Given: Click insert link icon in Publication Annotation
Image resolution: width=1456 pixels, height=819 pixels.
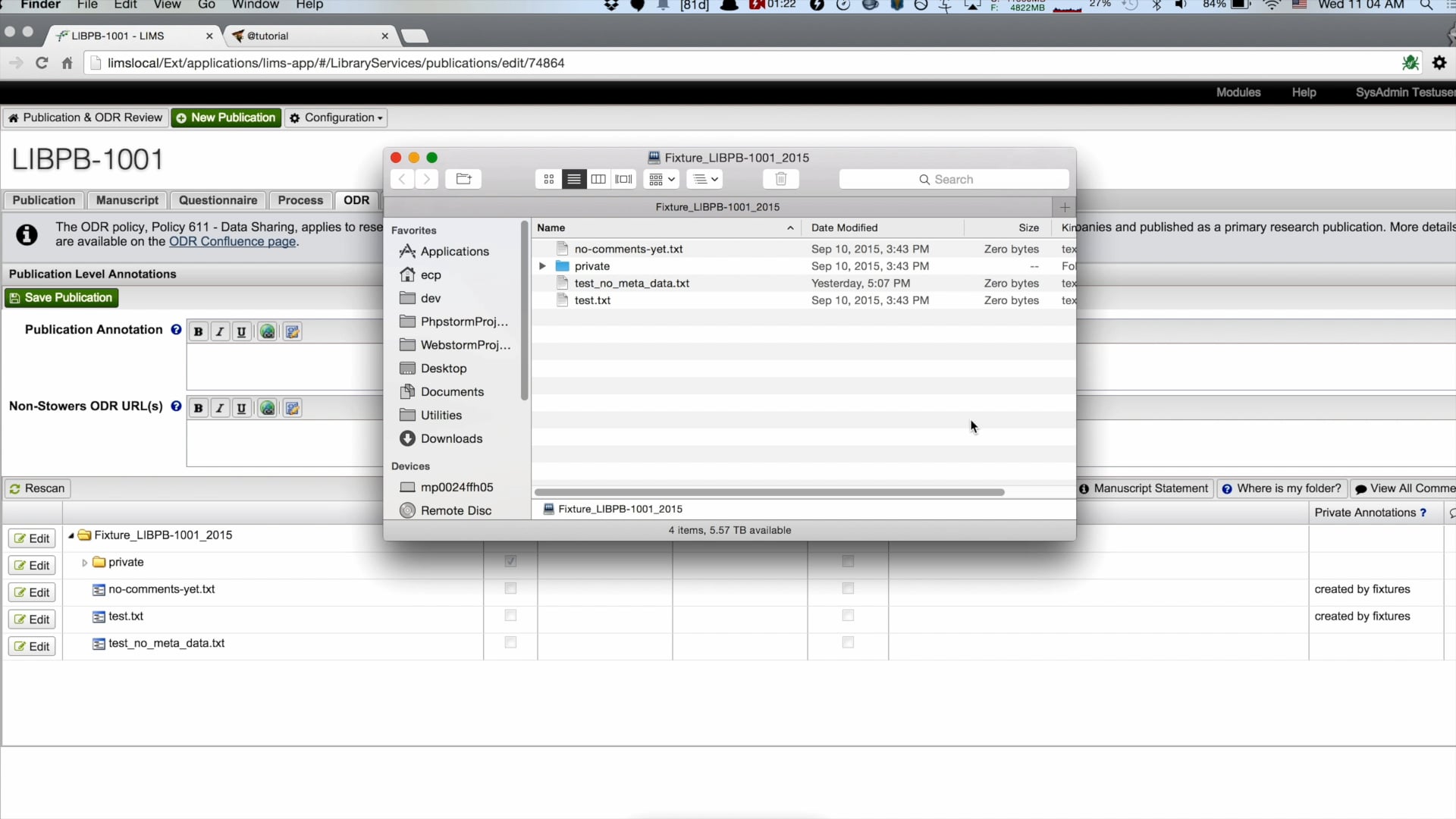Looking at the screenshot, I should point(268,332).
